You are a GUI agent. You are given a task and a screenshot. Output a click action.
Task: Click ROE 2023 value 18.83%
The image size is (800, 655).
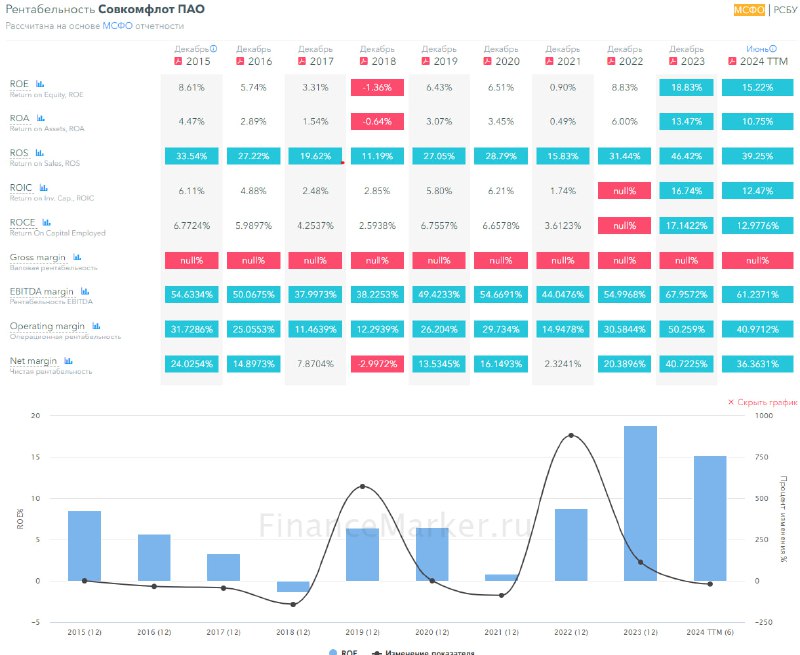coord(686,87)
